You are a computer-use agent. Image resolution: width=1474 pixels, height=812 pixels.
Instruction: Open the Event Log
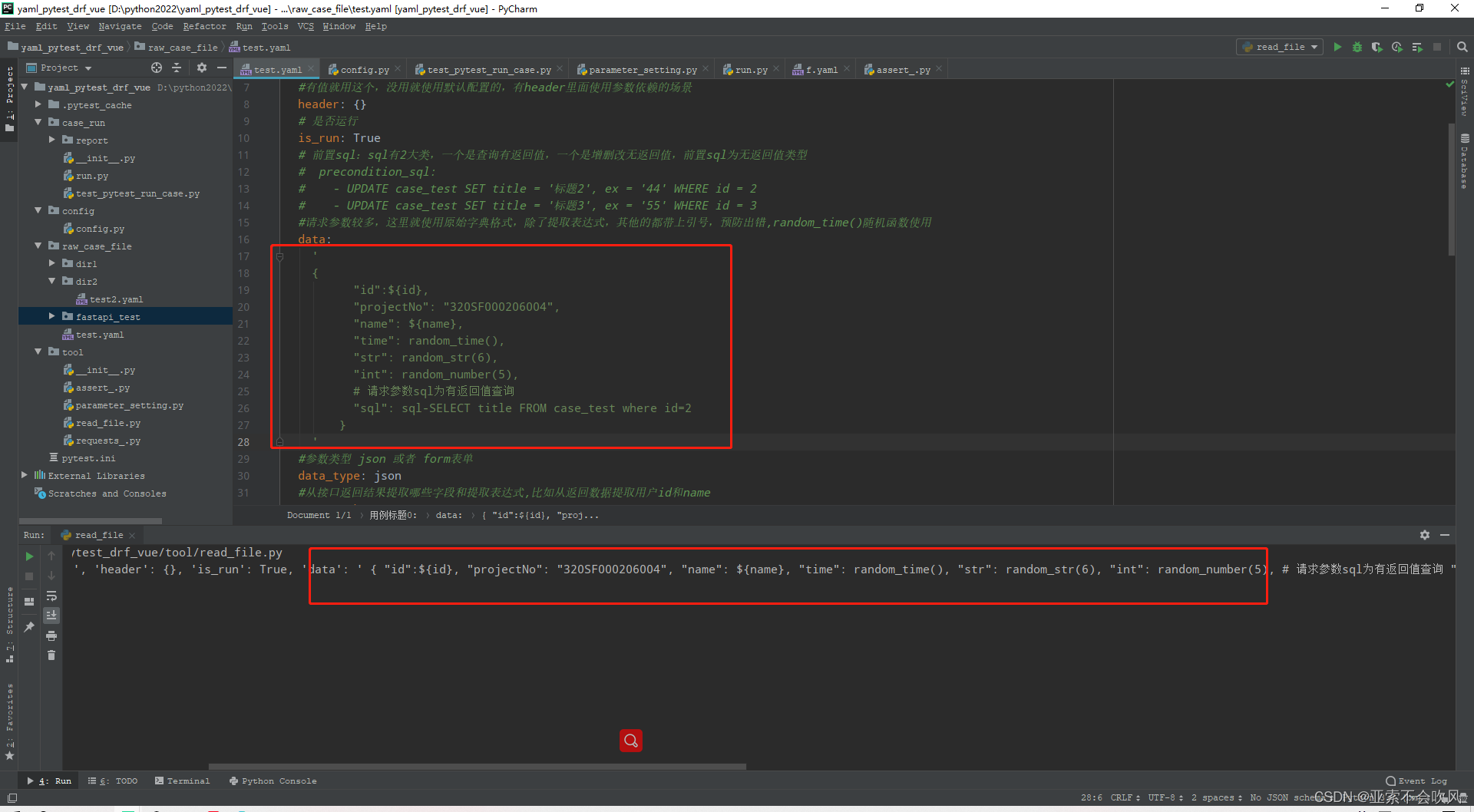click(1417, 781)
